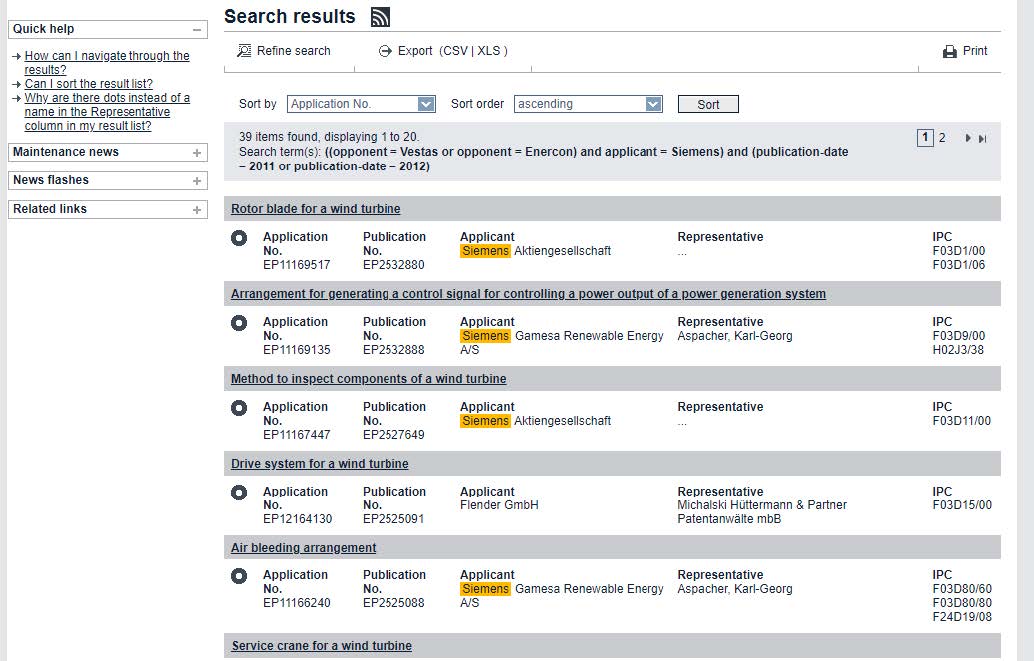
Task: Click publication number EP2527649
Action: click(394, 435)
